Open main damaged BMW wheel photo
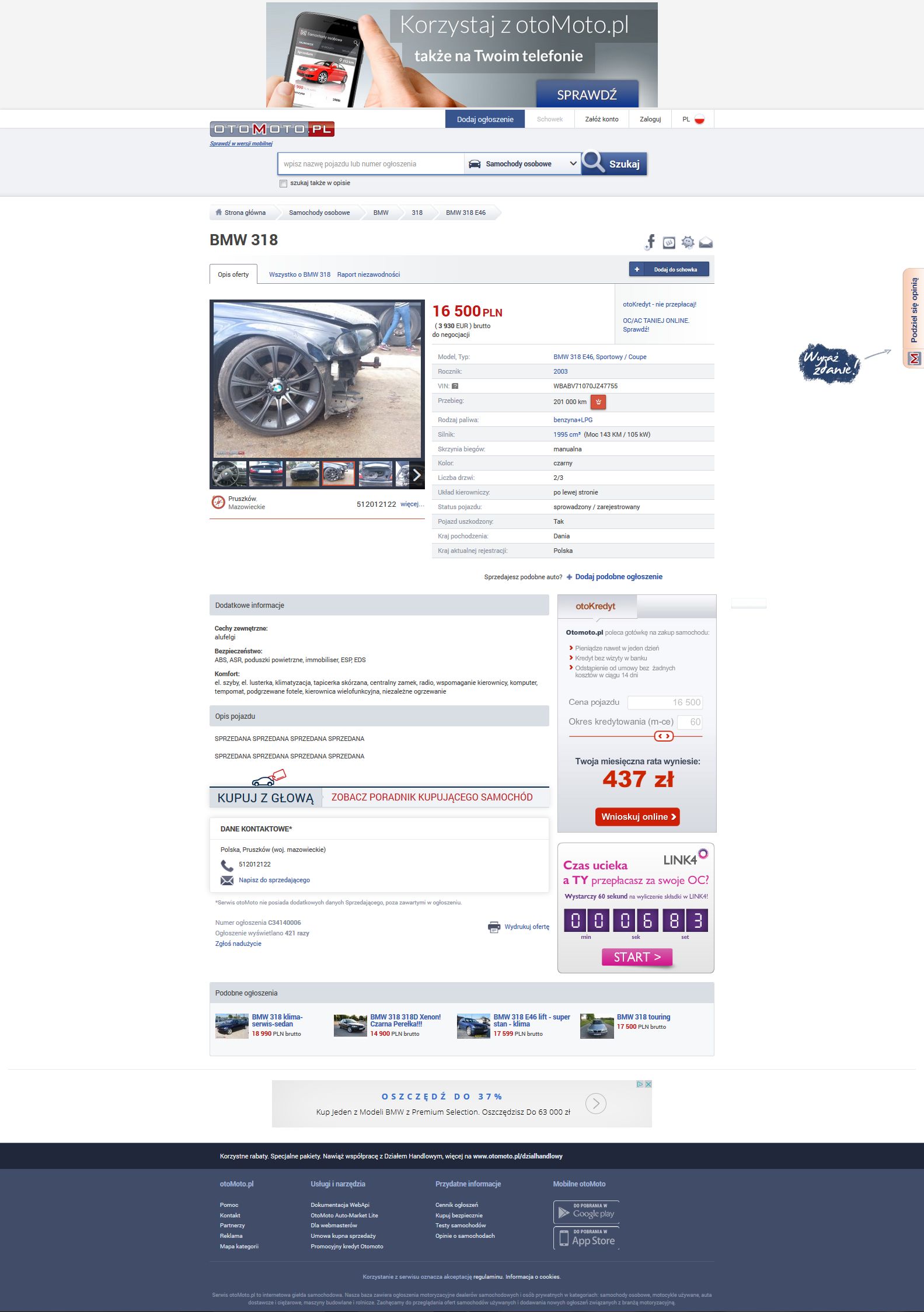Image resolution: width=924 pixels, height=1312 pixels. 317,380
